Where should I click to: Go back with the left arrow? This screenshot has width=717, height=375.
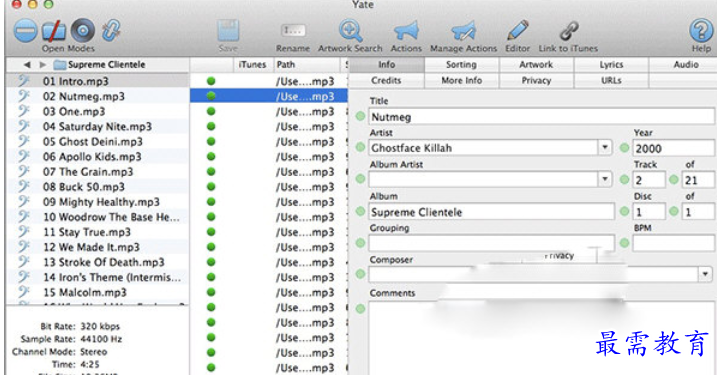[27, 65]
